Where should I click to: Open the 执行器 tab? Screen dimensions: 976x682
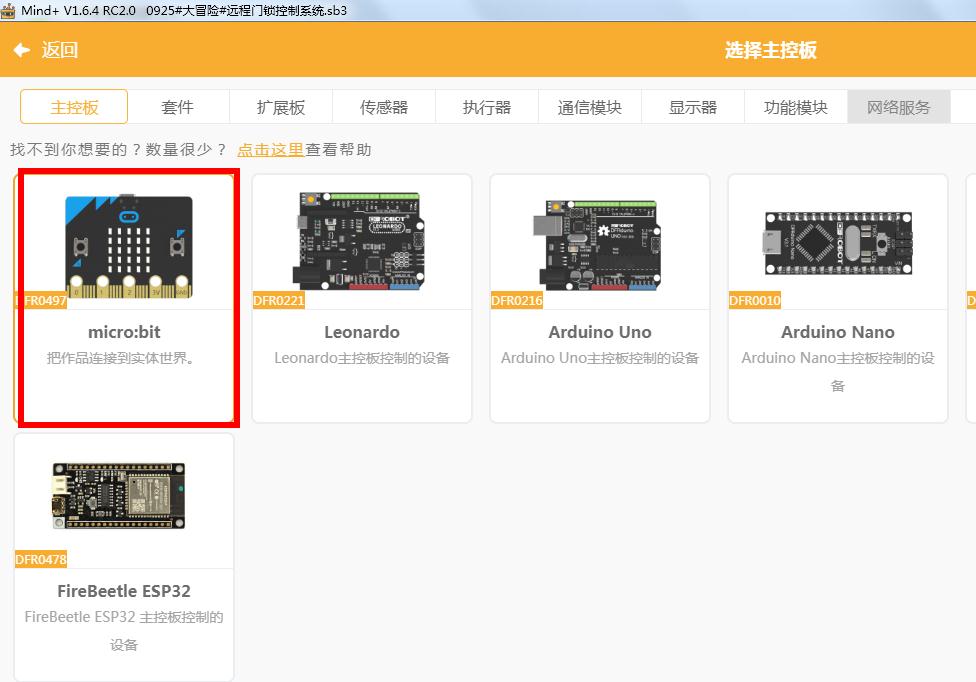pos(487,107)
